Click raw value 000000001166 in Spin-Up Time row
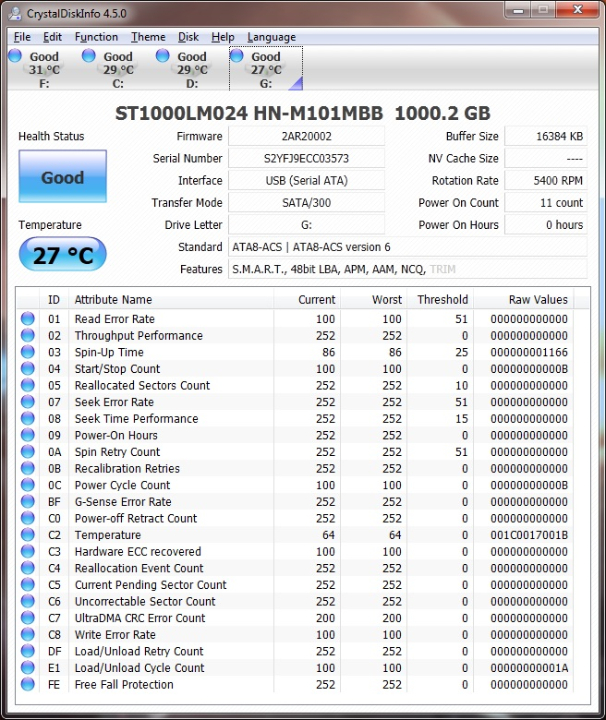 tap(529, 352)
